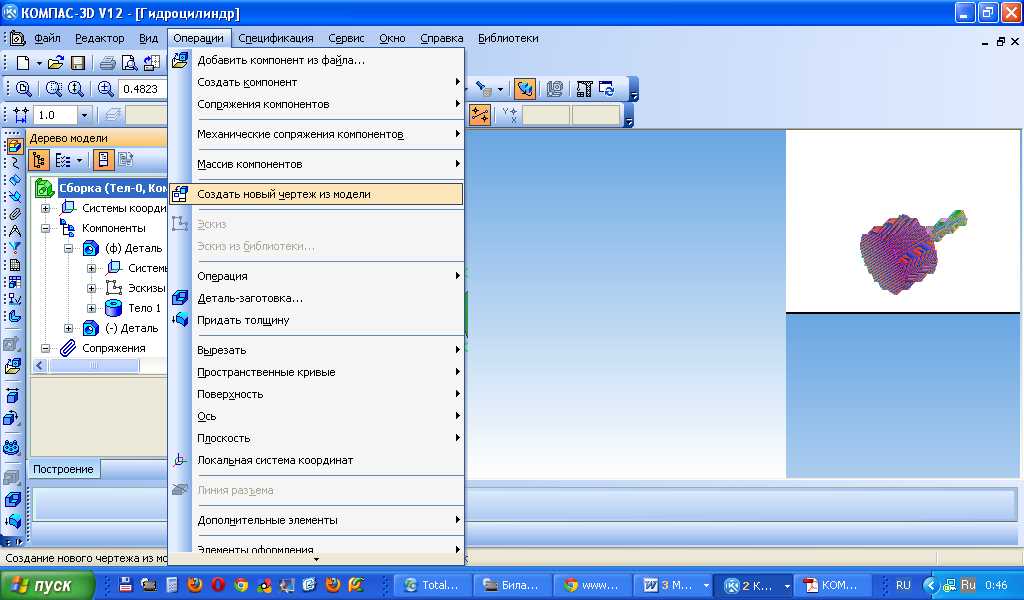Select the zoom by window frame icon
Image resolution: width=1024 pixels, height=600 pixels.
[x=54, y=88]
